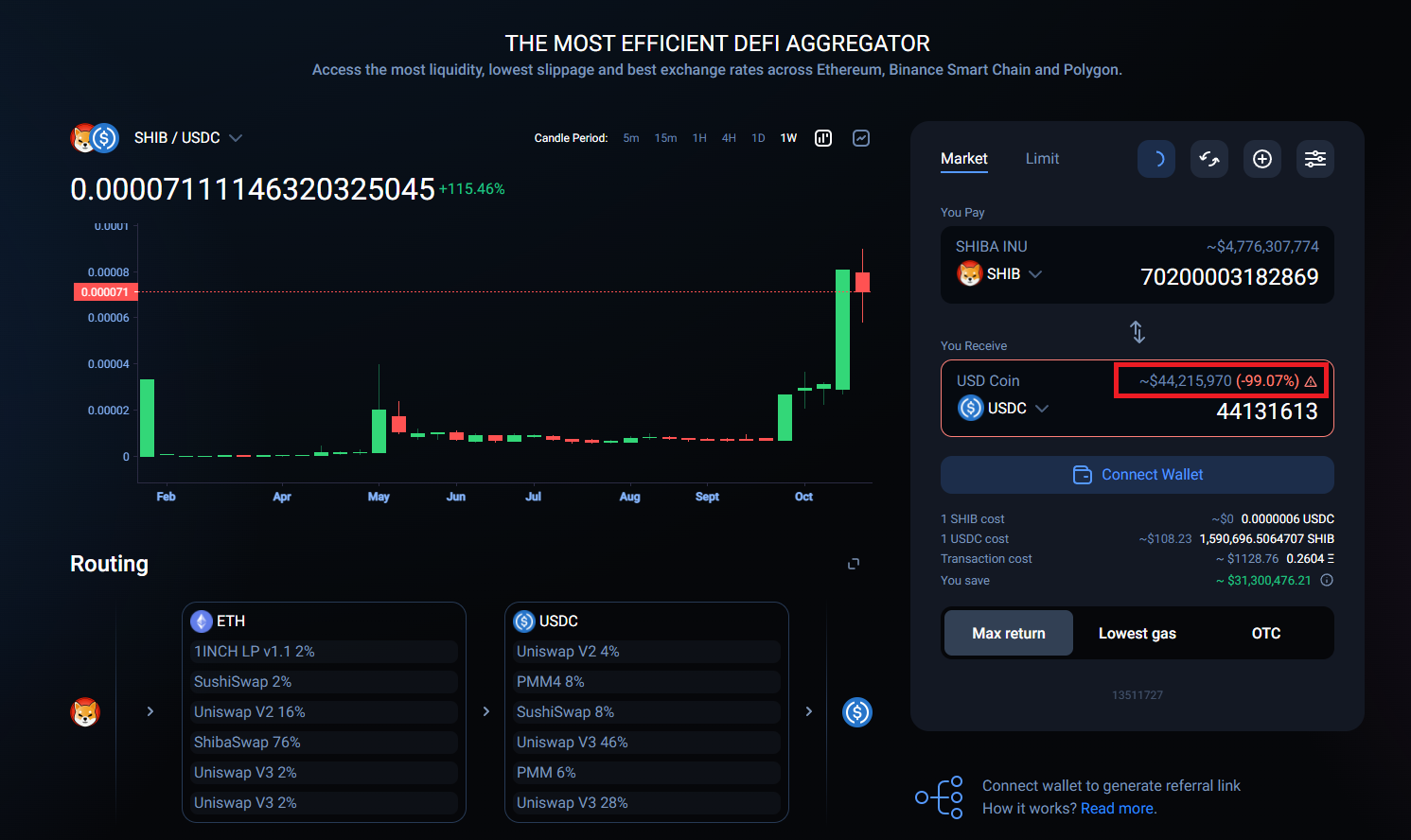Click the swap route arrows icon
The width and height of the screenshot is (1411, 840).
(1209, 159)
